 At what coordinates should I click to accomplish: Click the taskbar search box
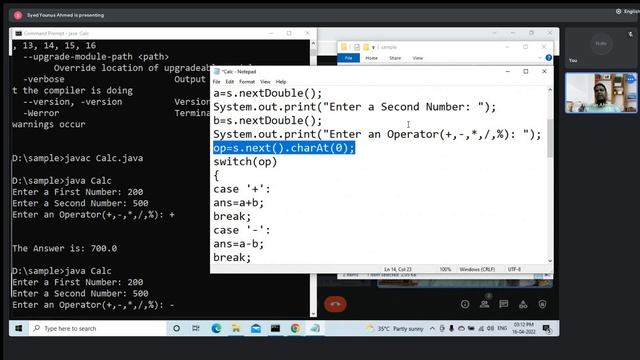point(98,328)
